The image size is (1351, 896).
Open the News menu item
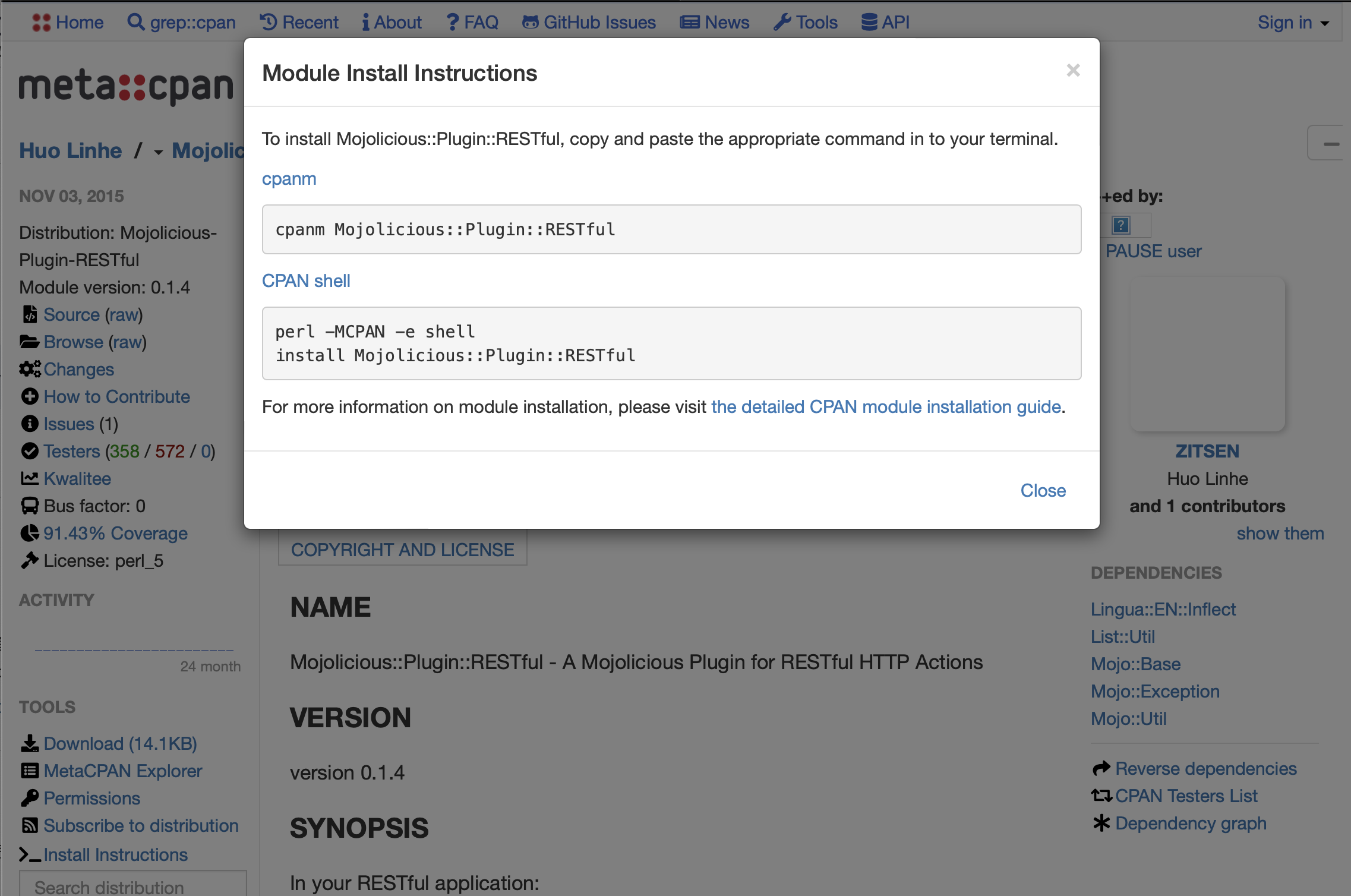coord(715,23)
